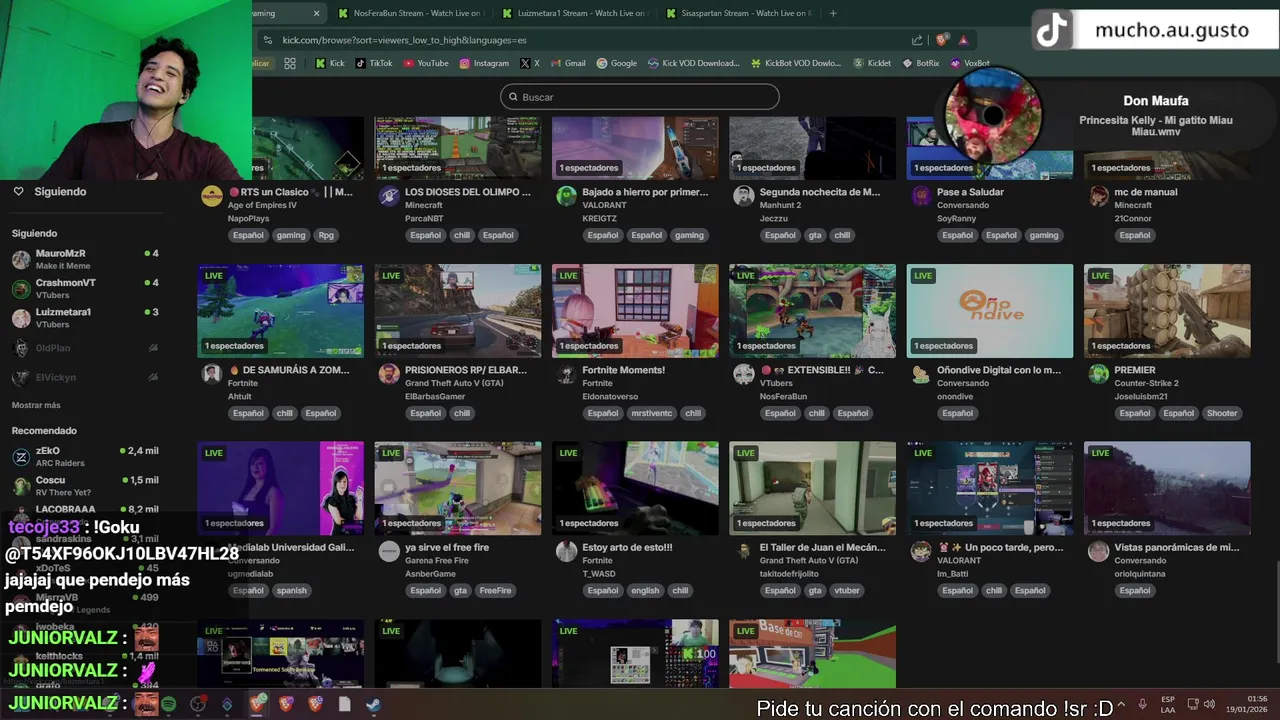Open the PREMIER Counter-Strike 2 thumbnail
The height and width of the screenshot is (720, 1280).
pos(1167,310)
